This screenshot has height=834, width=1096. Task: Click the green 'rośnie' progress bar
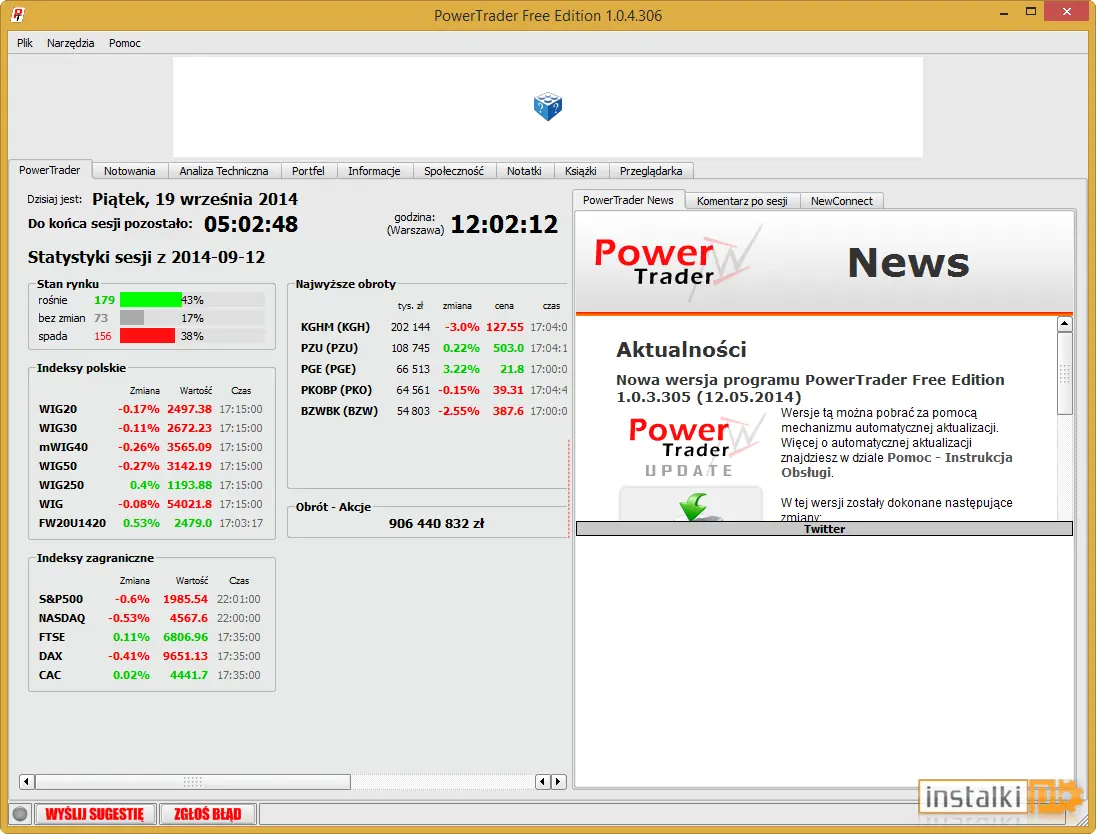[151, 300]
